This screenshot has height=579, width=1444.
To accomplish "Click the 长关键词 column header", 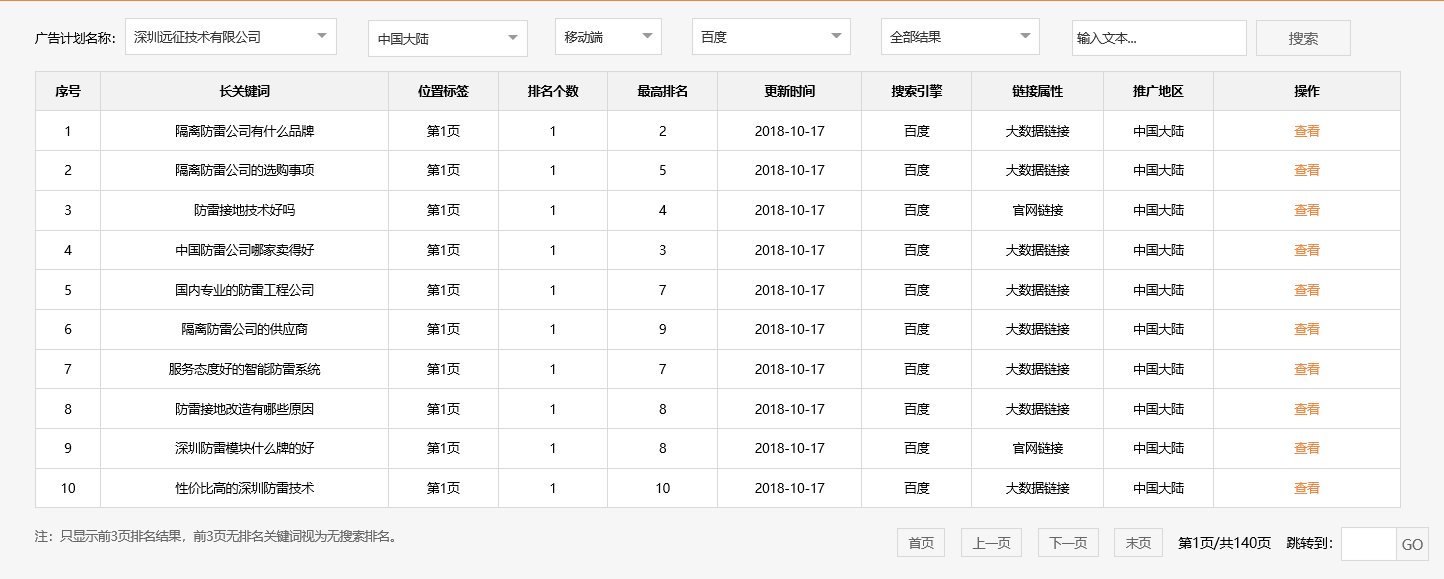I will click(243, 90).
